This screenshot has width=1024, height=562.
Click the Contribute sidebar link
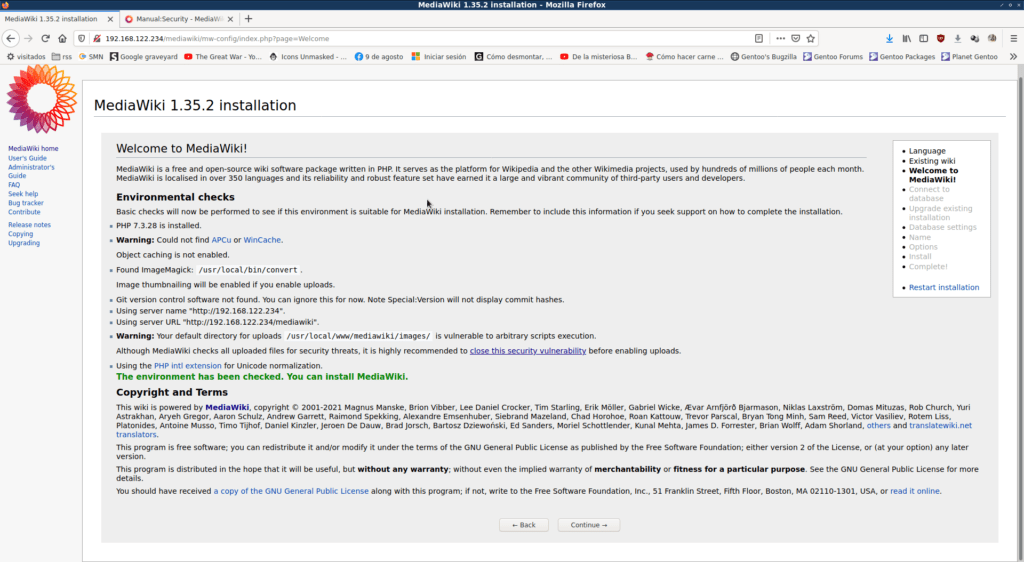point(24,212)
